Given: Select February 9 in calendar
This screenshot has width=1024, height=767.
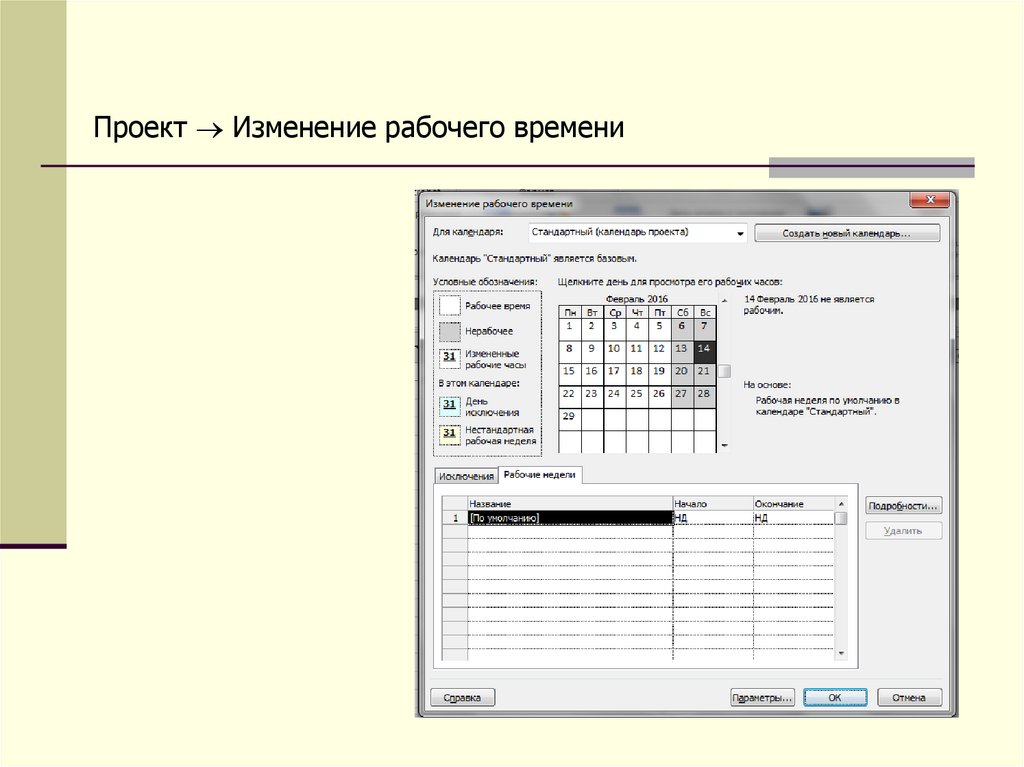Looking at the screenshot, I should (x=592, y=350).
